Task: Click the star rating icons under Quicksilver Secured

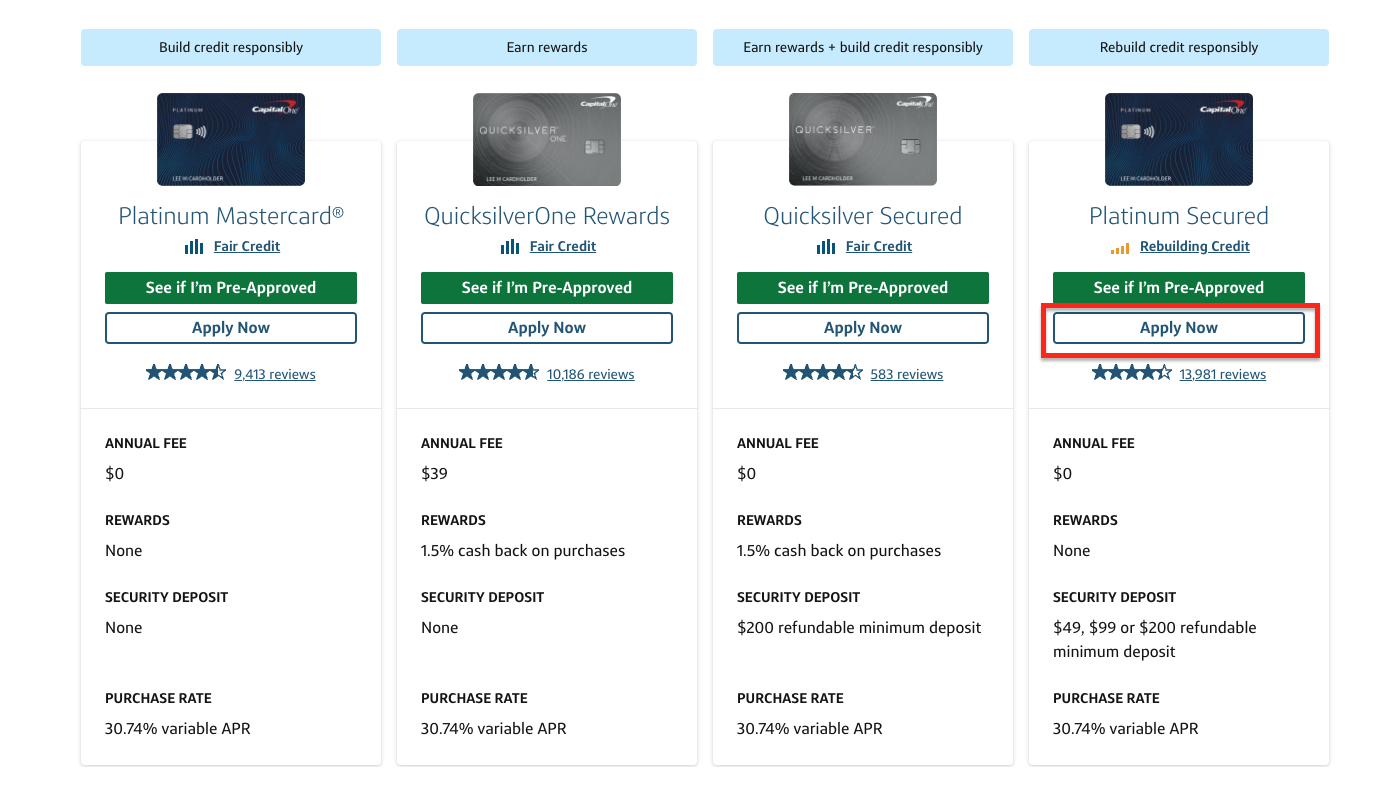Action: click(x=822, y=373)
